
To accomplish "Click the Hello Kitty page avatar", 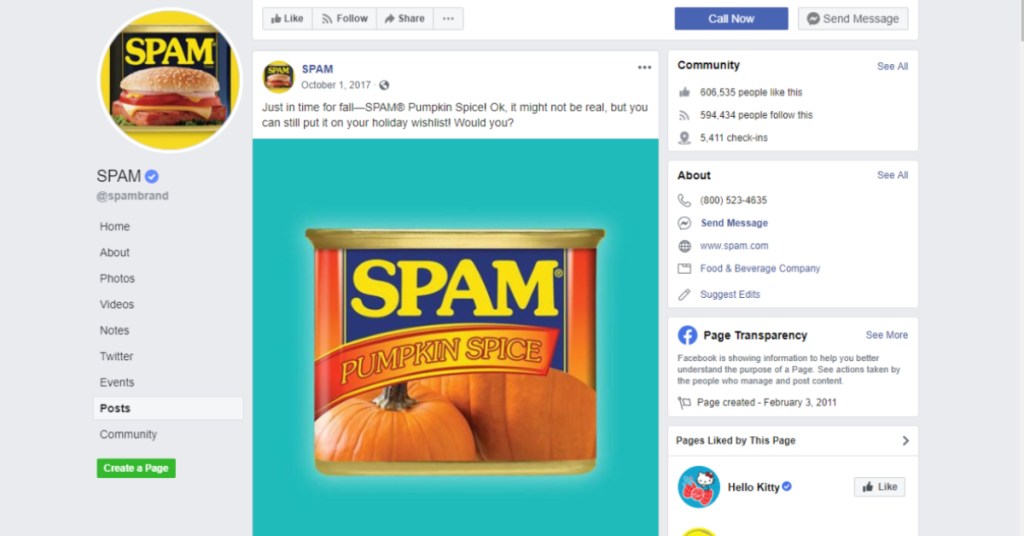I will click(x=698, y=487).
